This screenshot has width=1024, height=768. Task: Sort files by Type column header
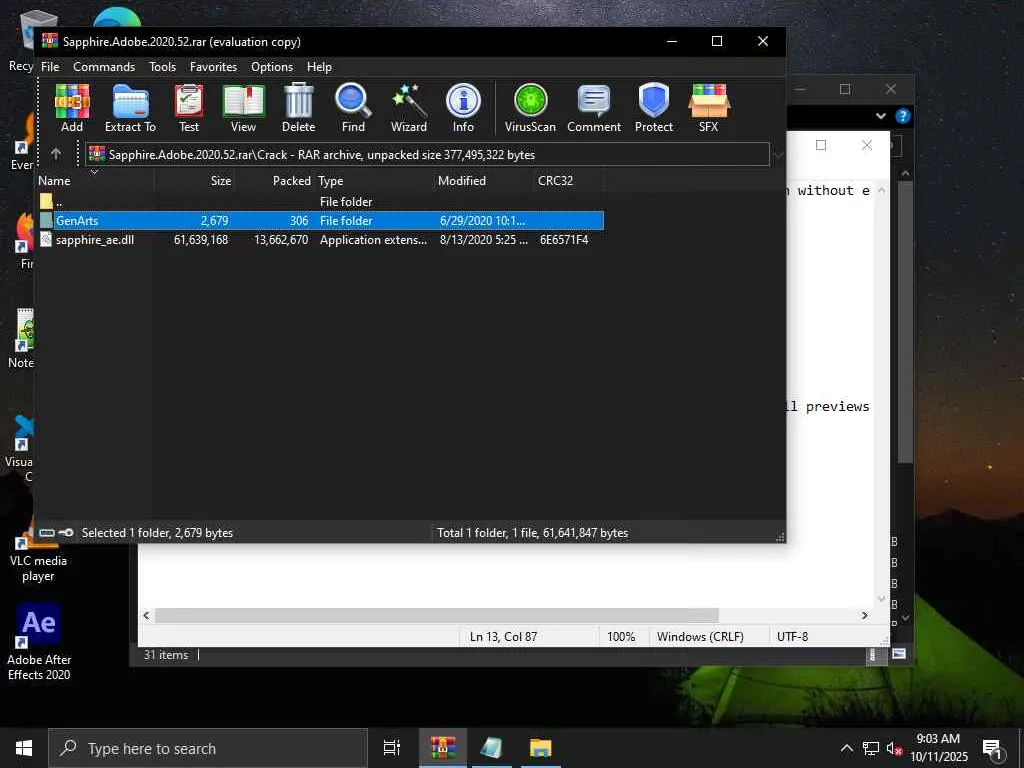pos(374,181)
